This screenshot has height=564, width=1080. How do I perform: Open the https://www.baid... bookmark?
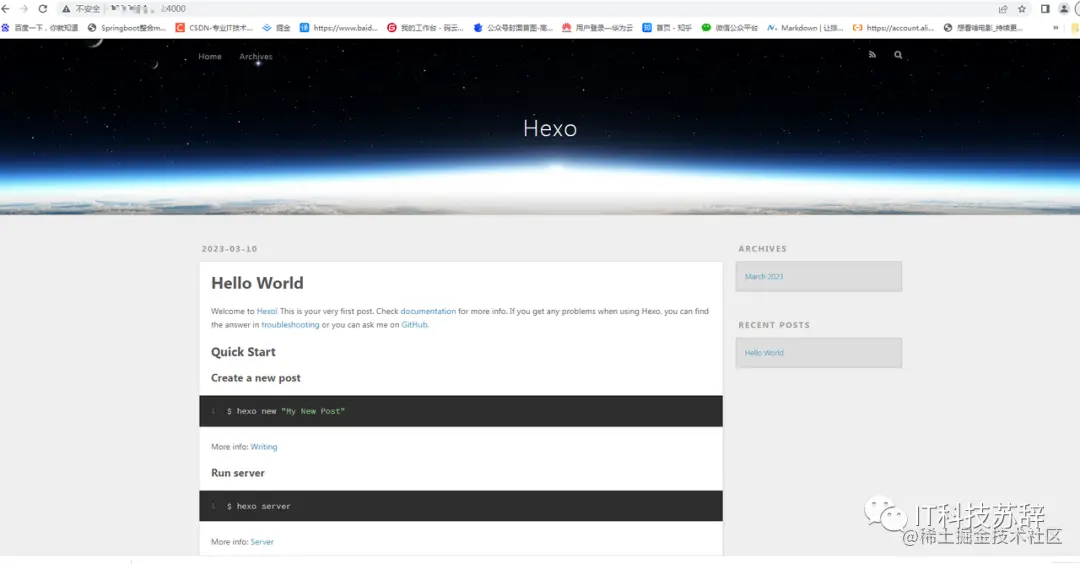tap(338, 28)
